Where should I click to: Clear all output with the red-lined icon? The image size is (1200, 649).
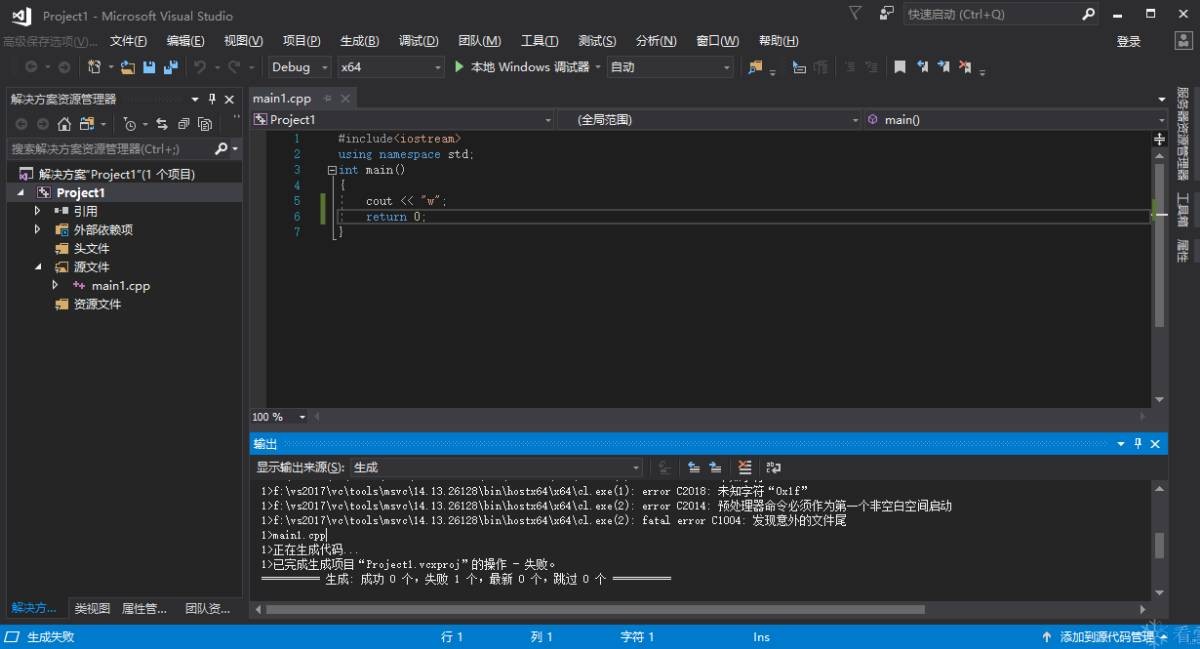[744, 467]
